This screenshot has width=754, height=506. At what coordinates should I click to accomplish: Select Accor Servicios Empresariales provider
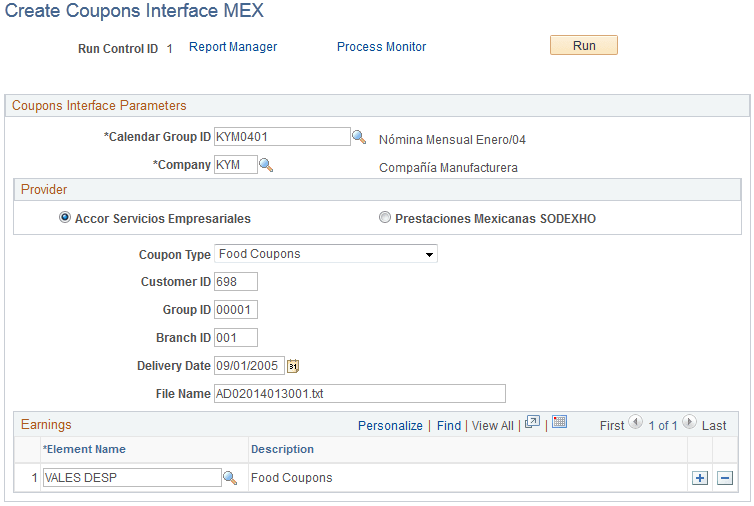65,218
